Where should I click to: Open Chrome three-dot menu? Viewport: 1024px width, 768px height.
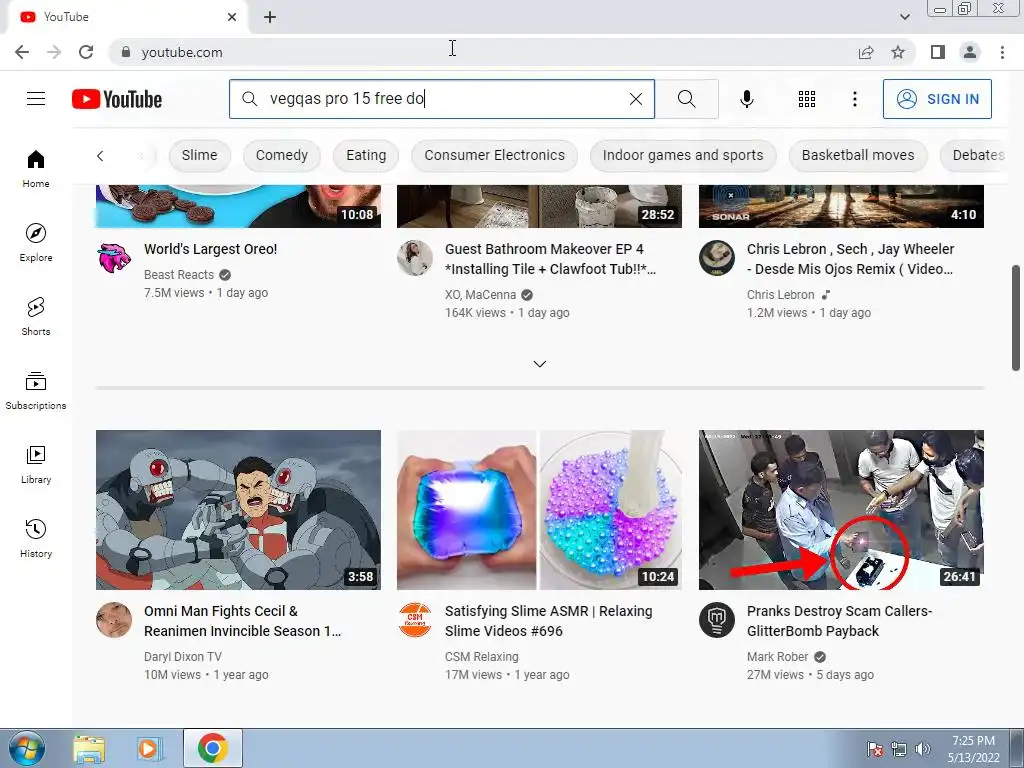(x=1002, y=52)
